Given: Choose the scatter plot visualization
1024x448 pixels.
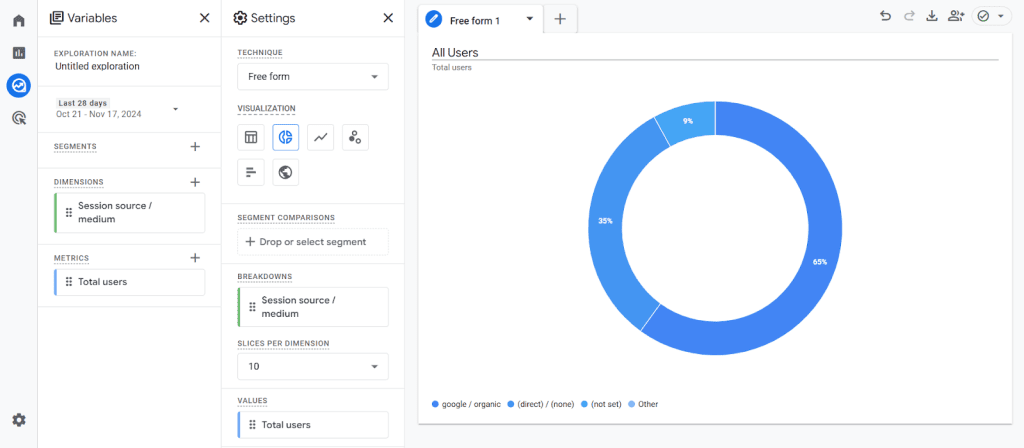Looking at the screenshot, I should point(355,138).
